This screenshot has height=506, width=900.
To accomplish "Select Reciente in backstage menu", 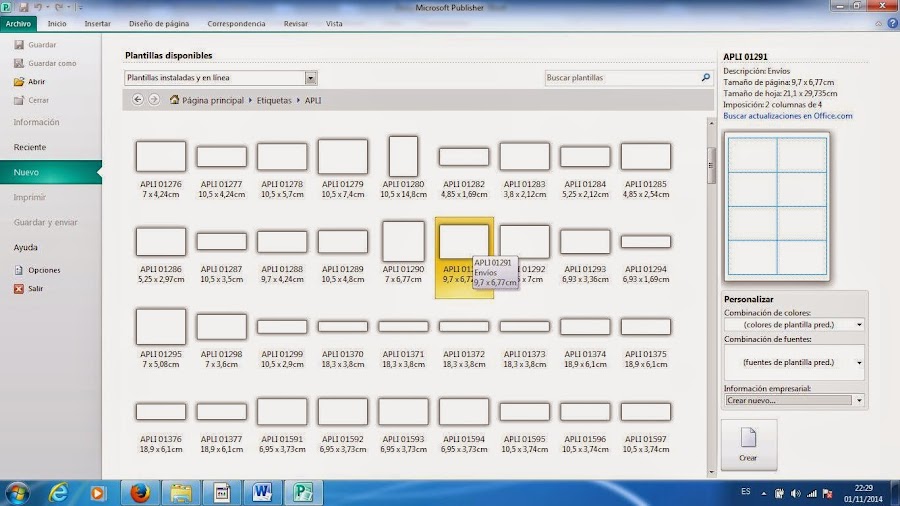I will tap(30, 147).
